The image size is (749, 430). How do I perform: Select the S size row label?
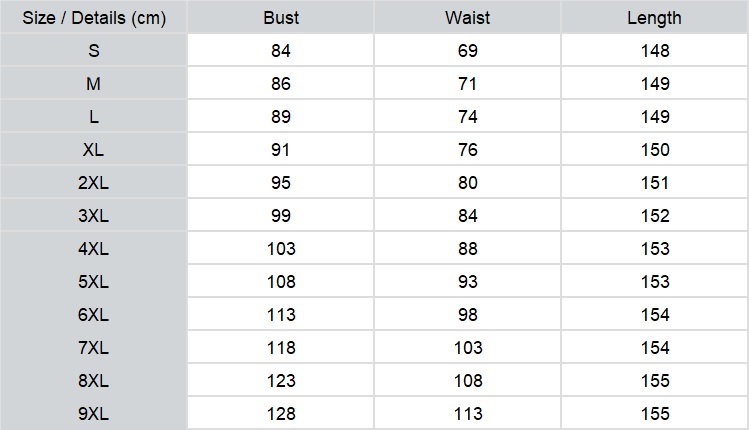pos(94,51)
